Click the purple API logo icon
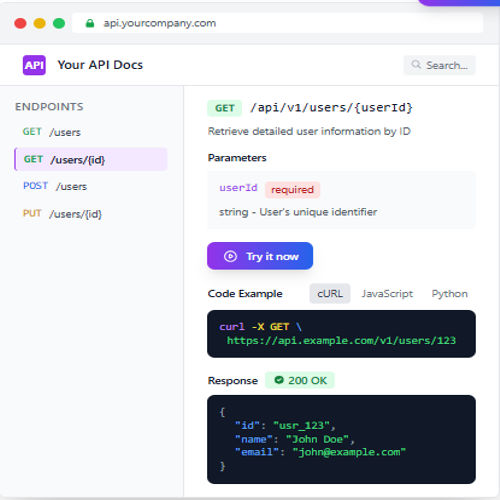Screen dimensions: 500x500 tap(34, 65)
